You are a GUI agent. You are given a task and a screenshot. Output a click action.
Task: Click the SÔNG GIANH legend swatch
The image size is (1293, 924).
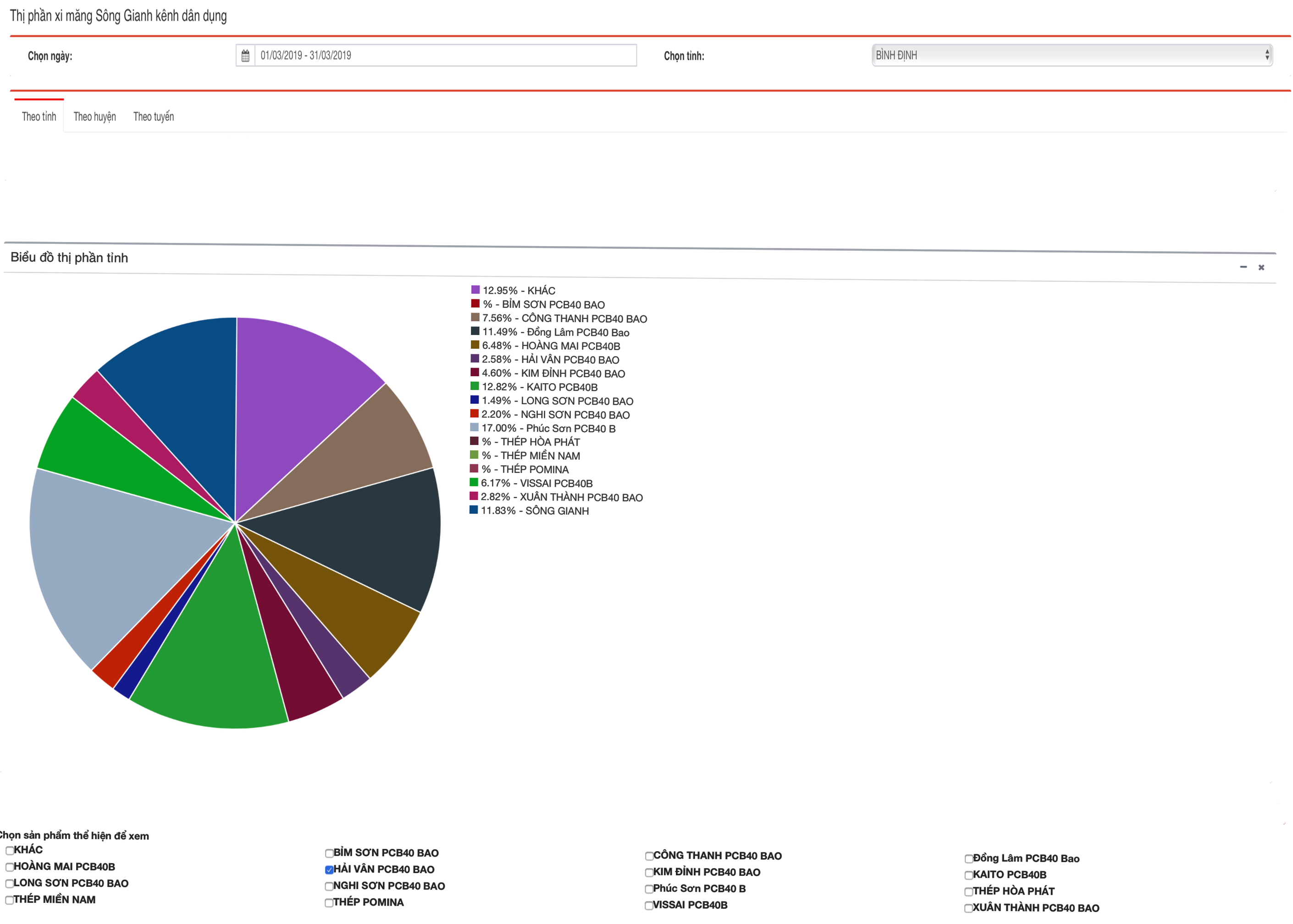tap(474, 509)
